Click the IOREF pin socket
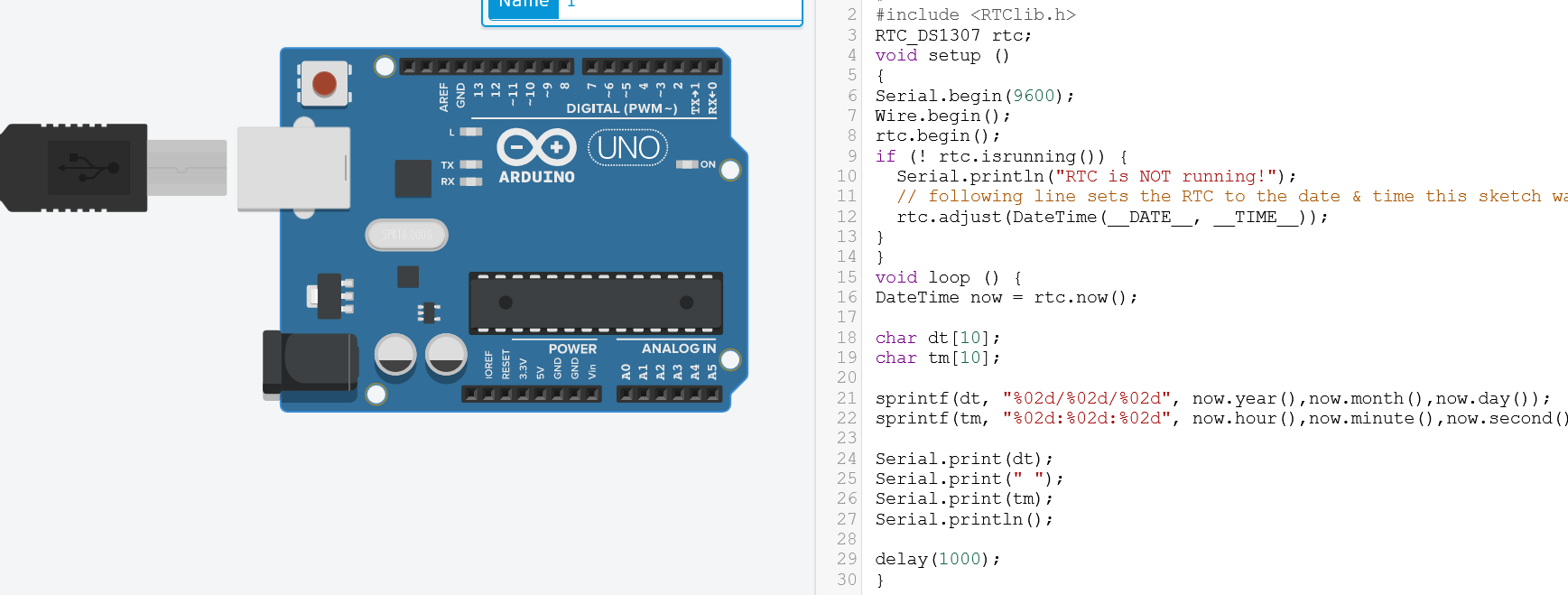This screenshot has width=1568, height=595. point(488,395)
